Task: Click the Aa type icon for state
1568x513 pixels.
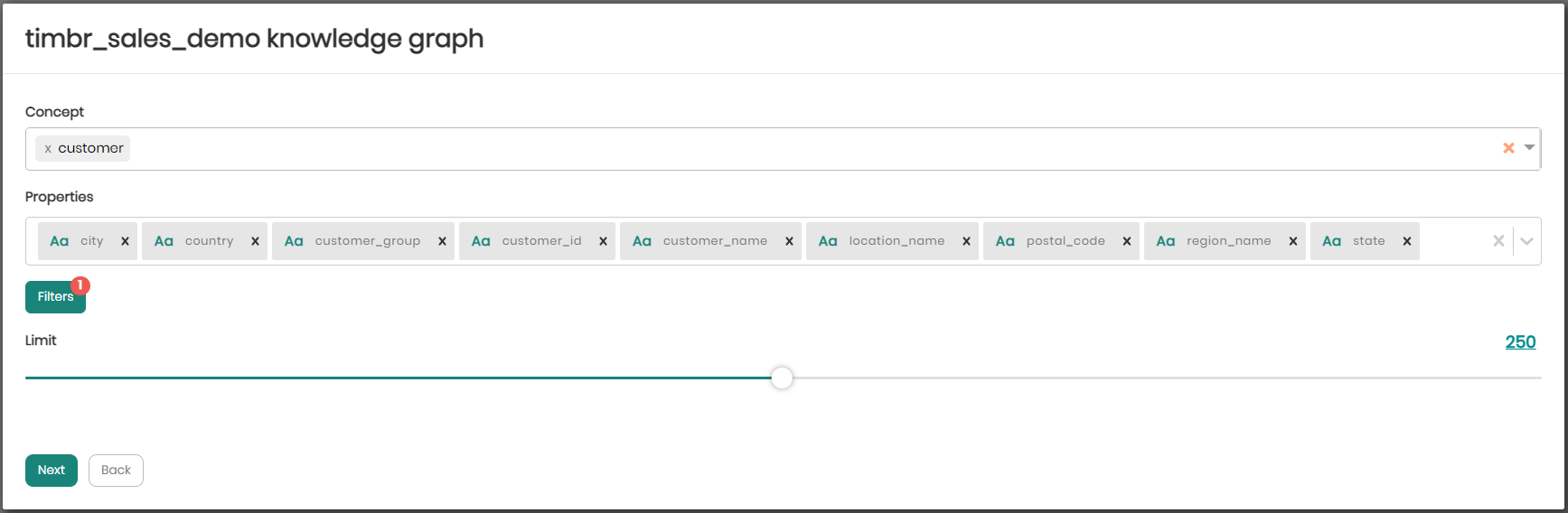Action: click(1331, 241)
